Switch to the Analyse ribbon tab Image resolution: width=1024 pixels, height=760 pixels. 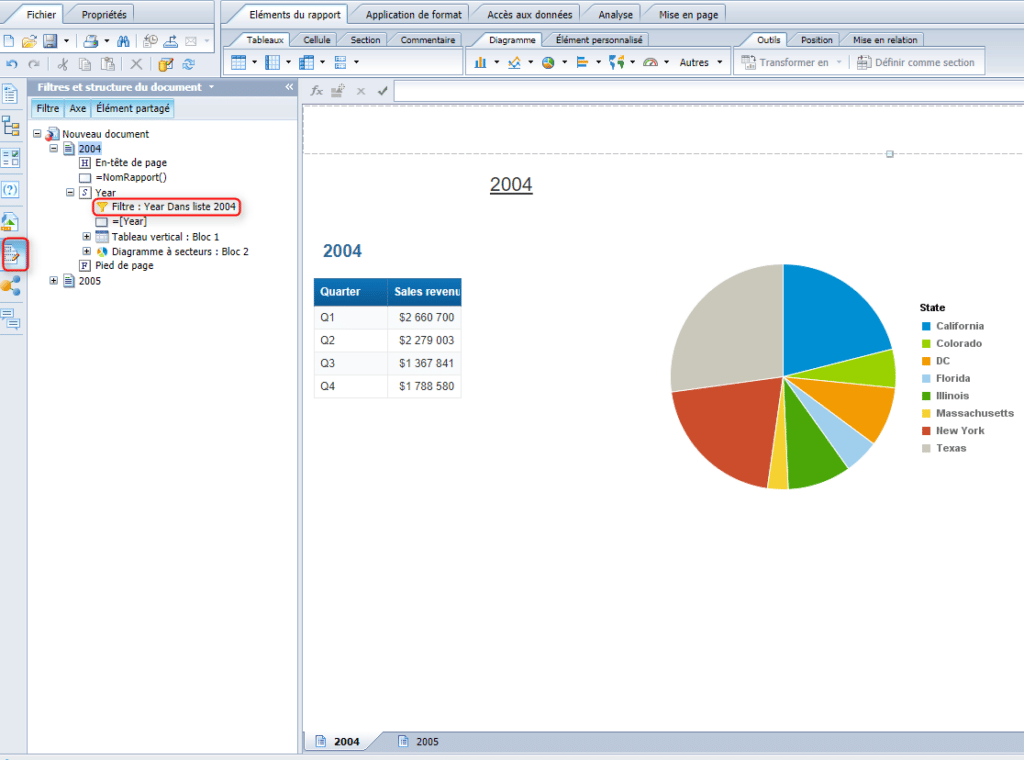pos(615,15)
